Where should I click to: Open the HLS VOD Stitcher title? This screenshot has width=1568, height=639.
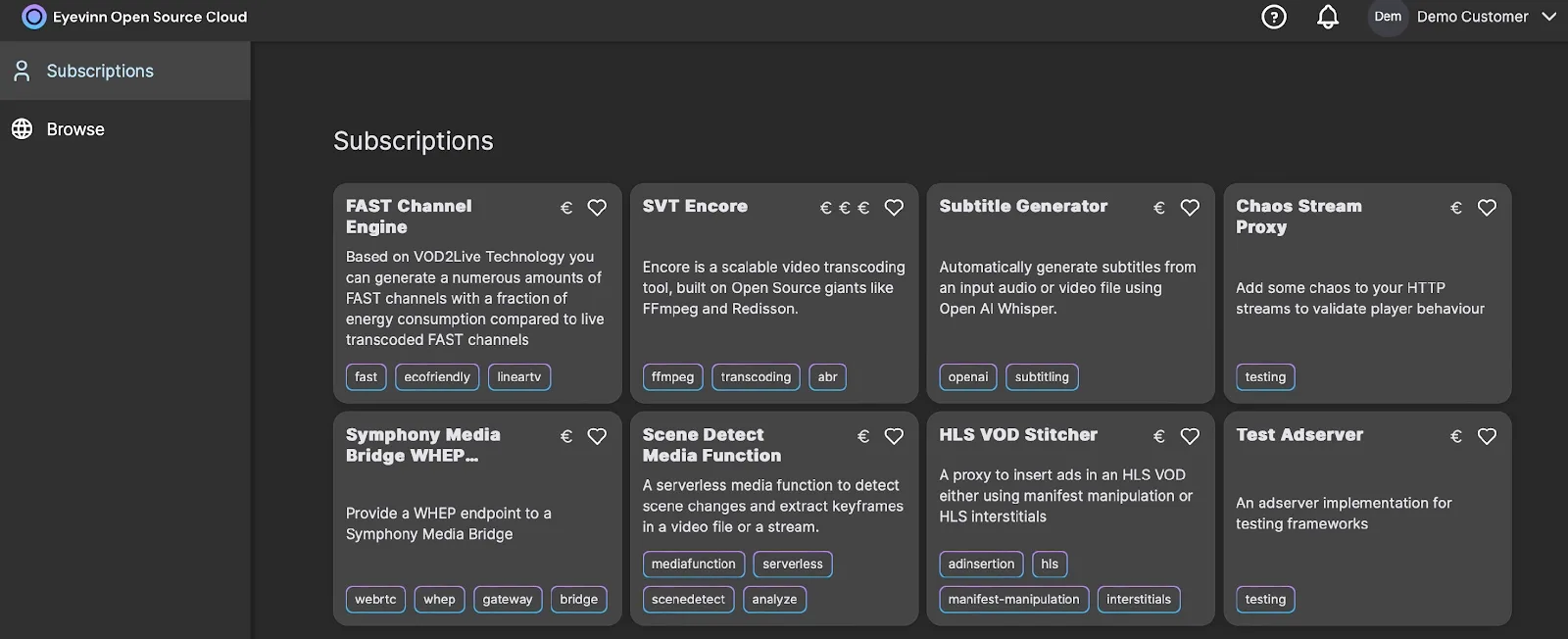[x=1018, y=434]
